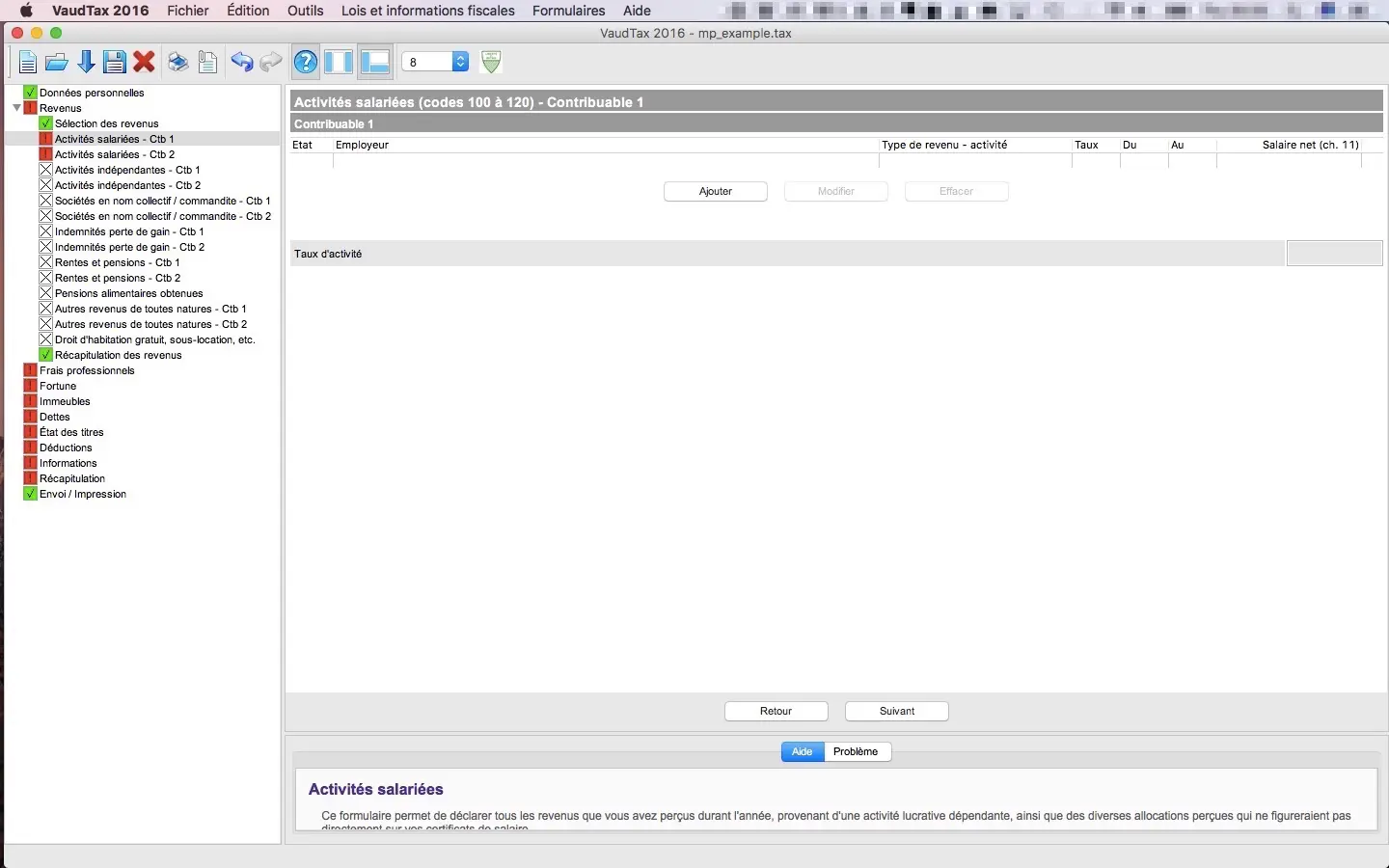This screenshot has height=868, width=1389.
Task: Click the red X close-file icon
Action: [145, 63]
